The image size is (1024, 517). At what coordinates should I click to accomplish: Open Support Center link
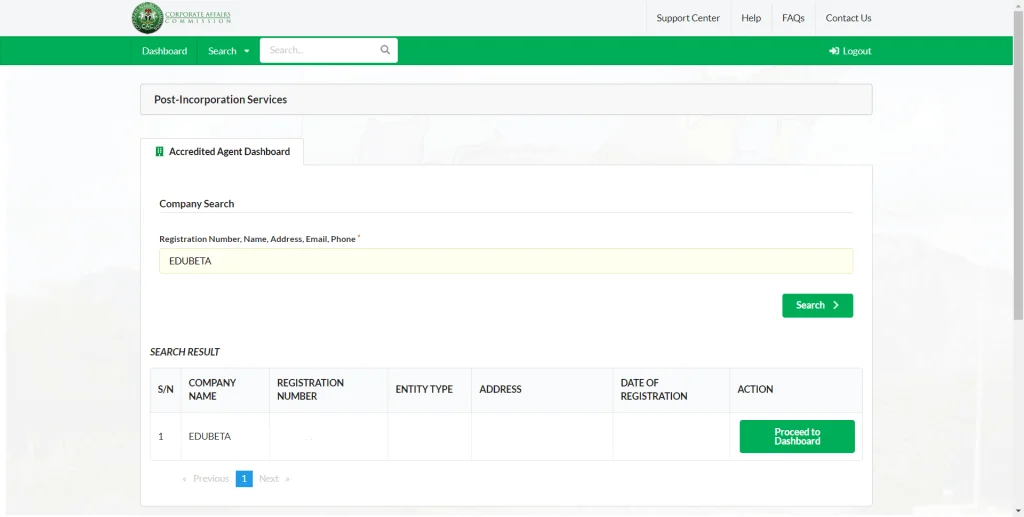point(688,18)
